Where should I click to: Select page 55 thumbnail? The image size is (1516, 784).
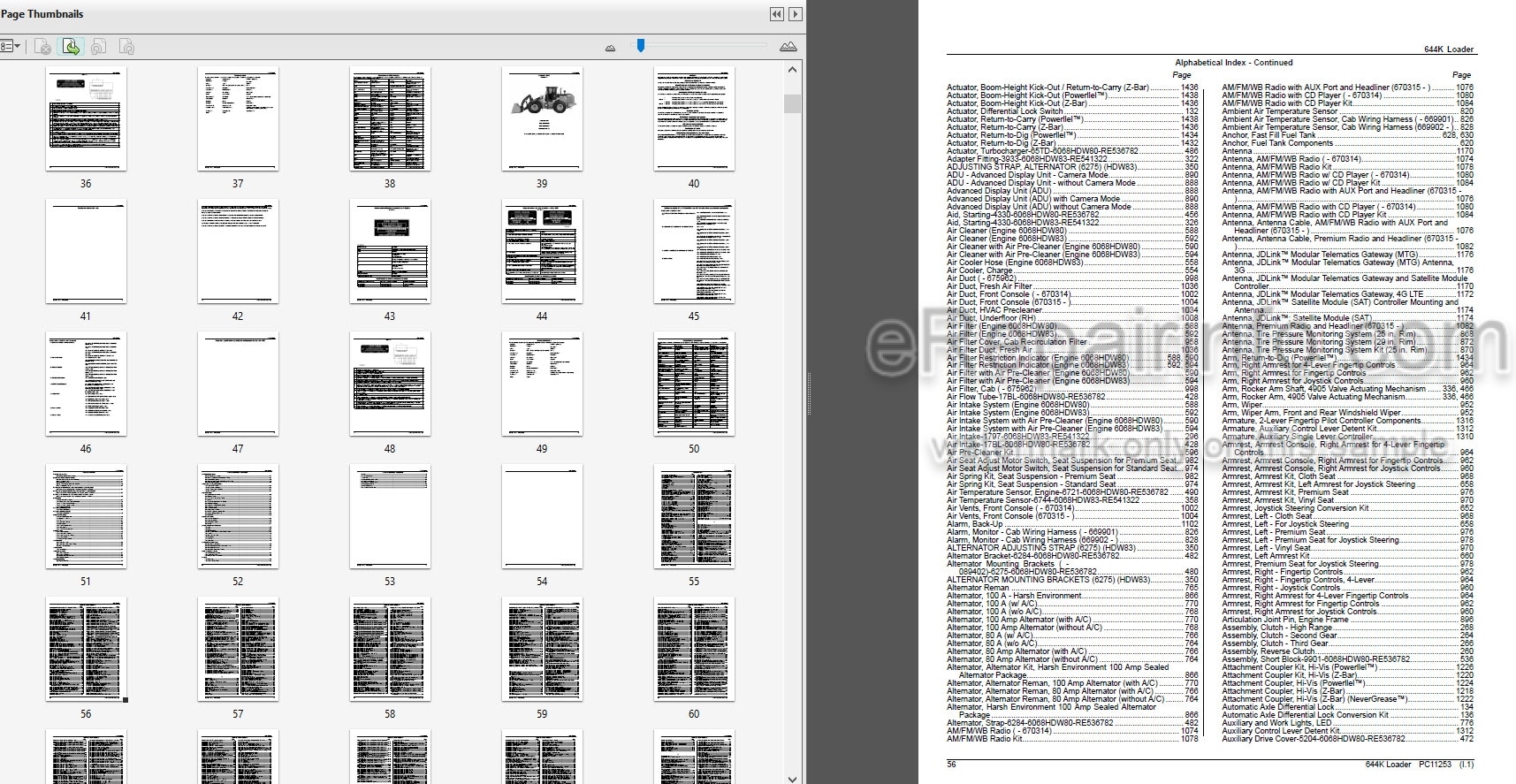click(x=694, y=517)
